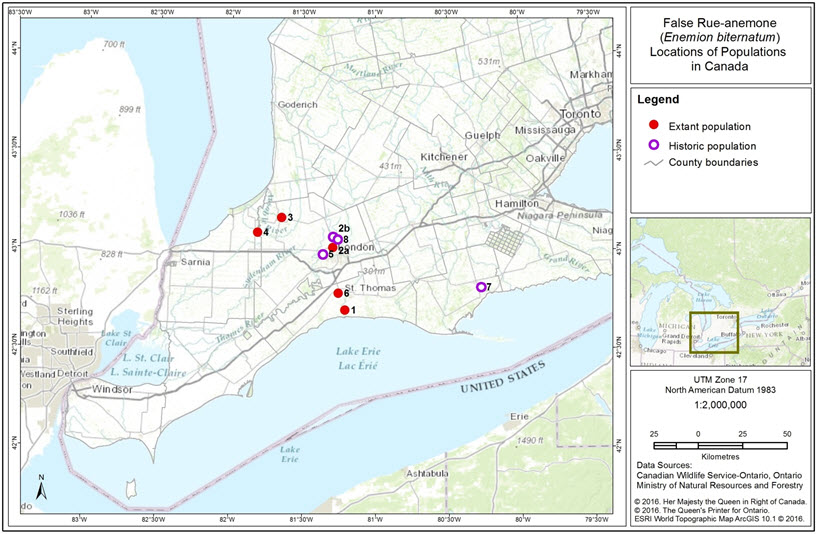Click the Sydenham River label
The image size is (817, 534).
click(269, 267)
